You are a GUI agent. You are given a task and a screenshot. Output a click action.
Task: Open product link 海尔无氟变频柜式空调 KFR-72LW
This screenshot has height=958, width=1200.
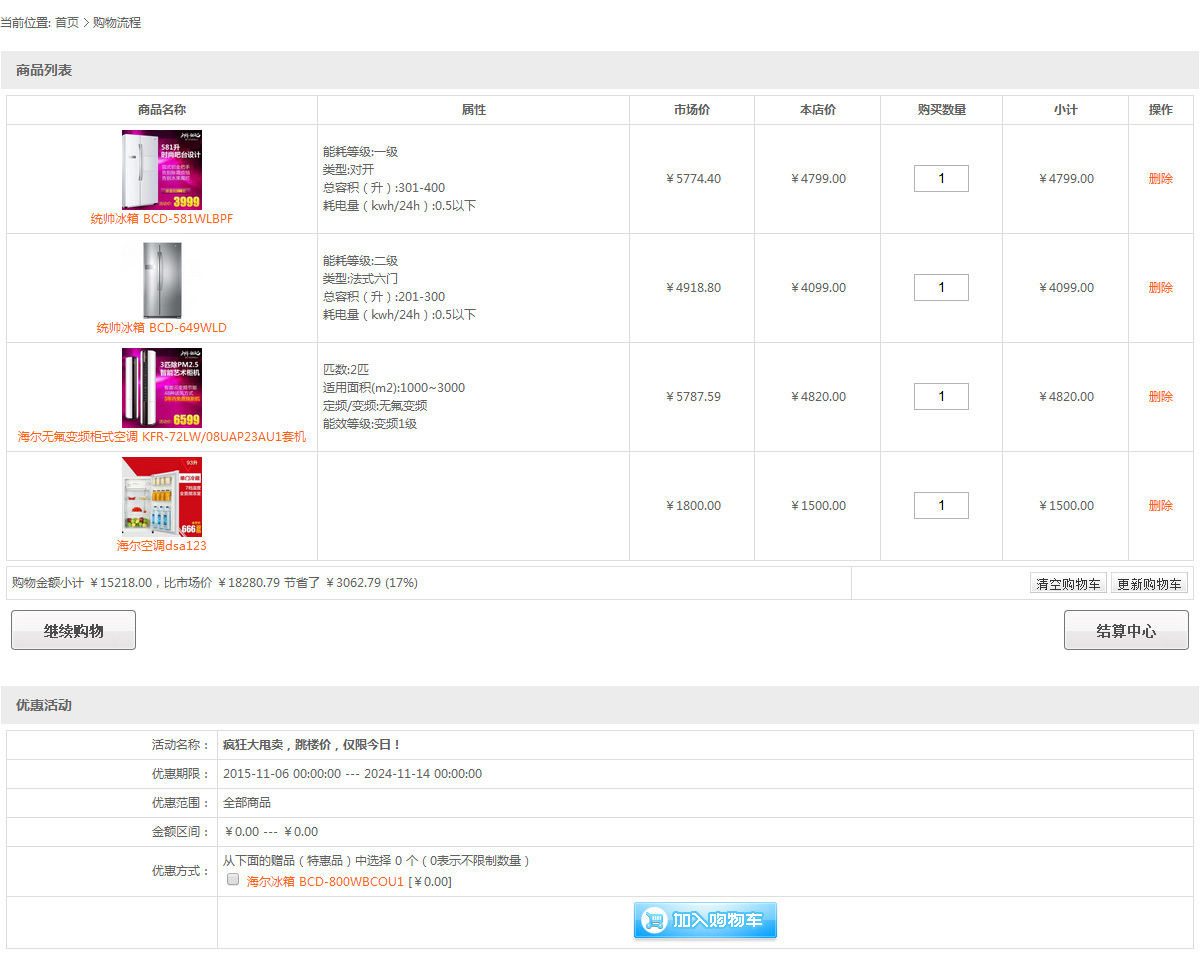162,437
